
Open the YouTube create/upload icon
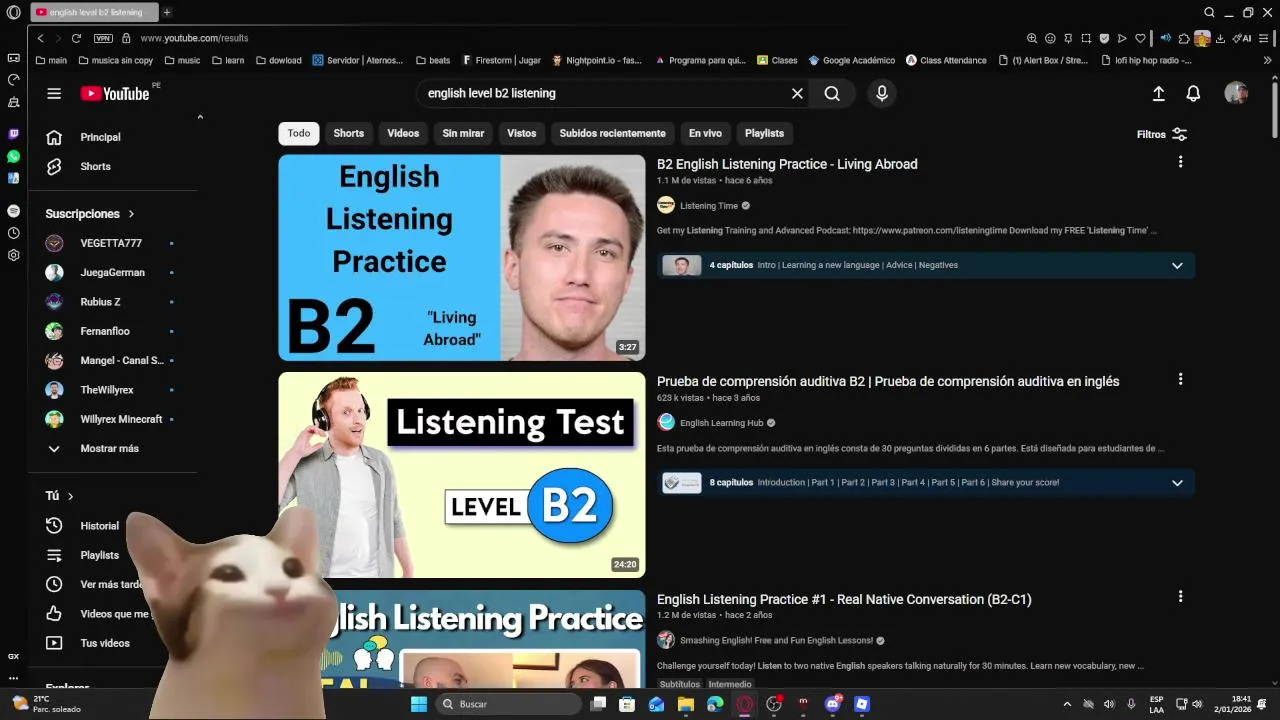(x=1158, y=93)
